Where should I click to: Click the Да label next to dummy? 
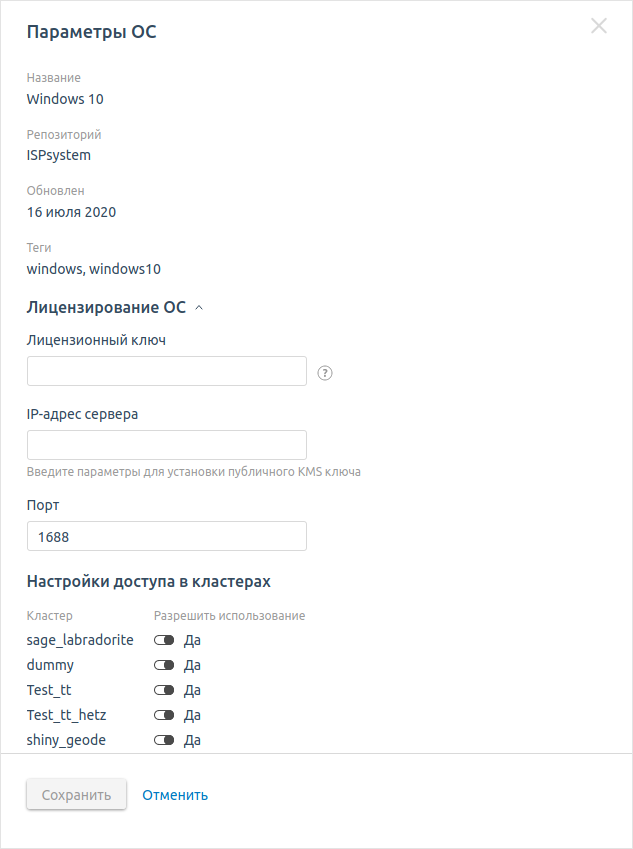(192, 665)
